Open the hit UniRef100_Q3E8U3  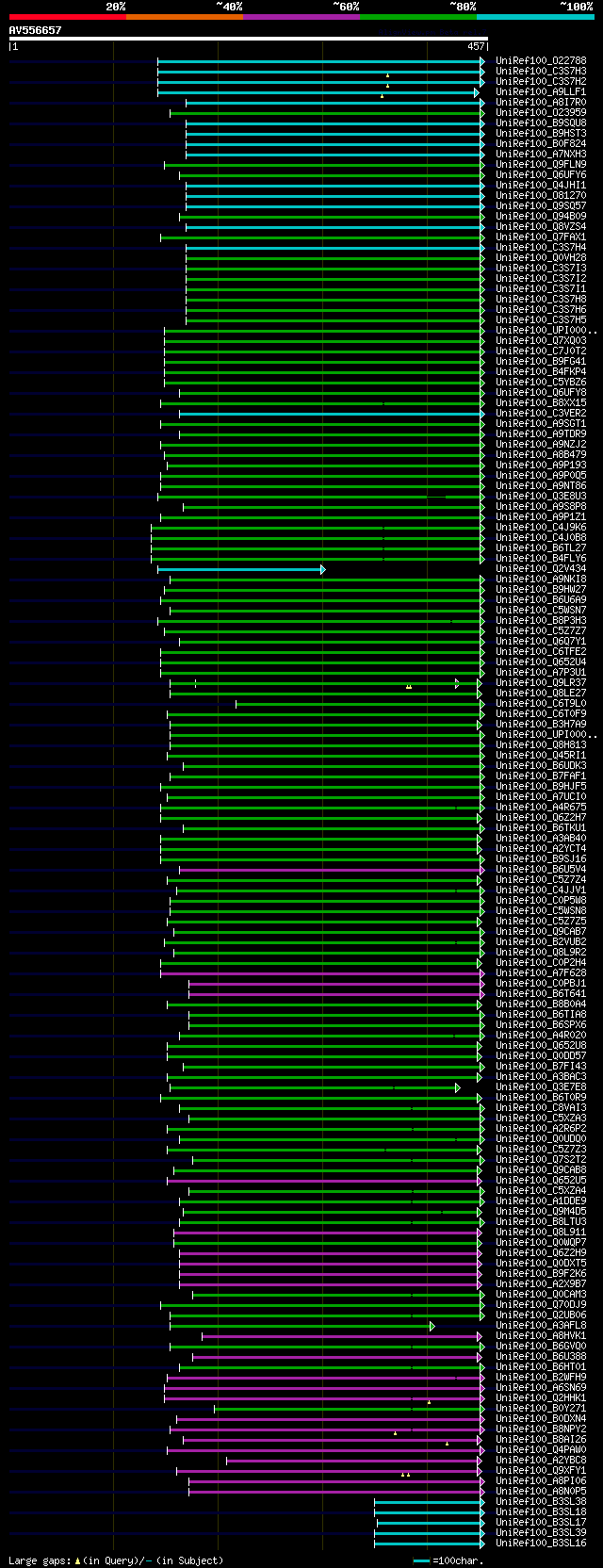coord(541,497)
